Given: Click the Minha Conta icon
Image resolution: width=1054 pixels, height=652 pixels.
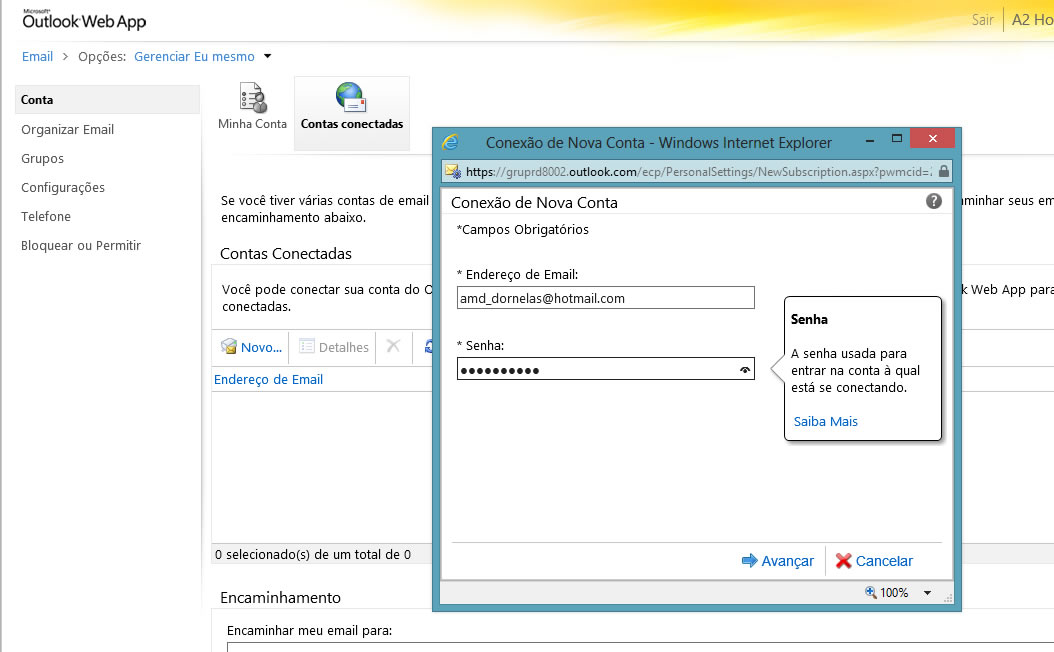Looking at the screenshot, I should point(252,98).
